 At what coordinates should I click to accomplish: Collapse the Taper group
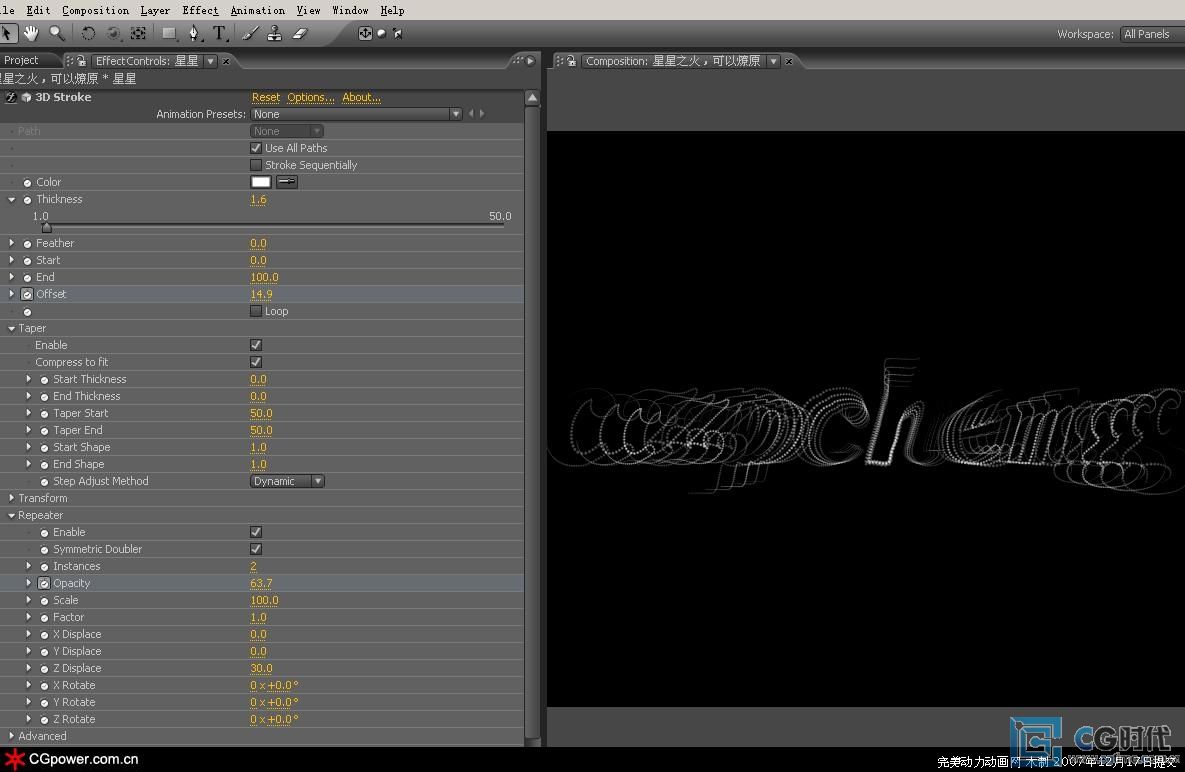11,329
